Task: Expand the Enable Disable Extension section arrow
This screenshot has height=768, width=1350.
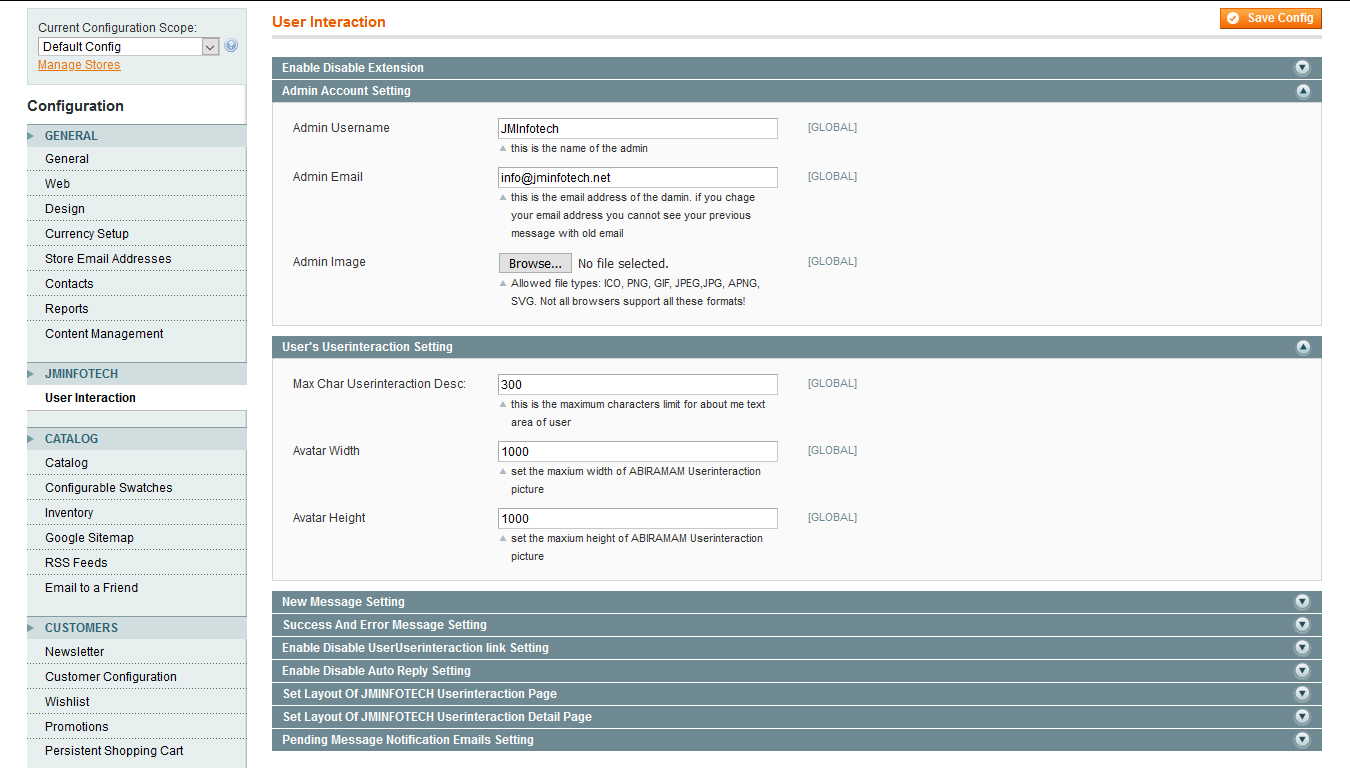Action: point(1302,68)
